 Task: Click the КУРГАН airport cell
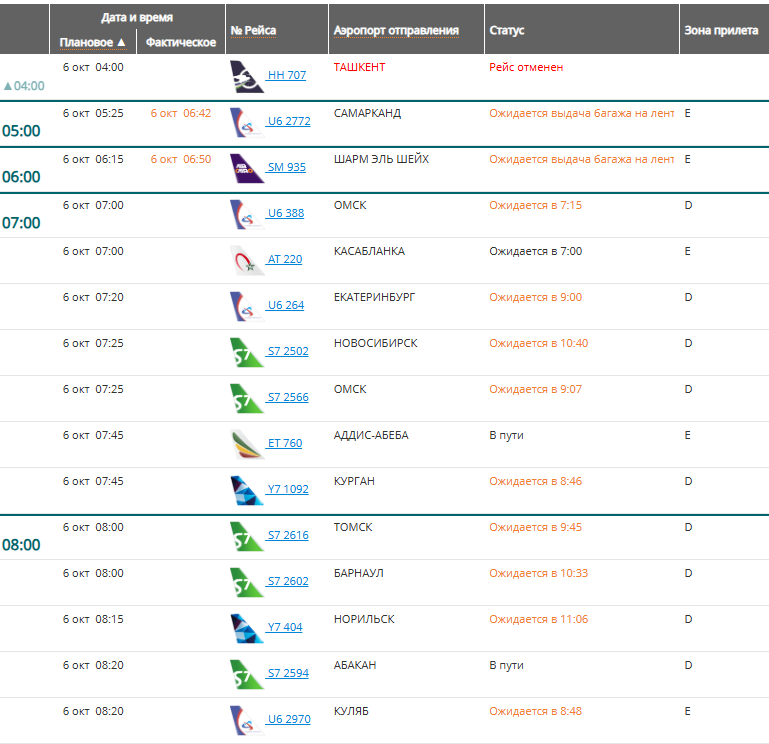point(354,481)
